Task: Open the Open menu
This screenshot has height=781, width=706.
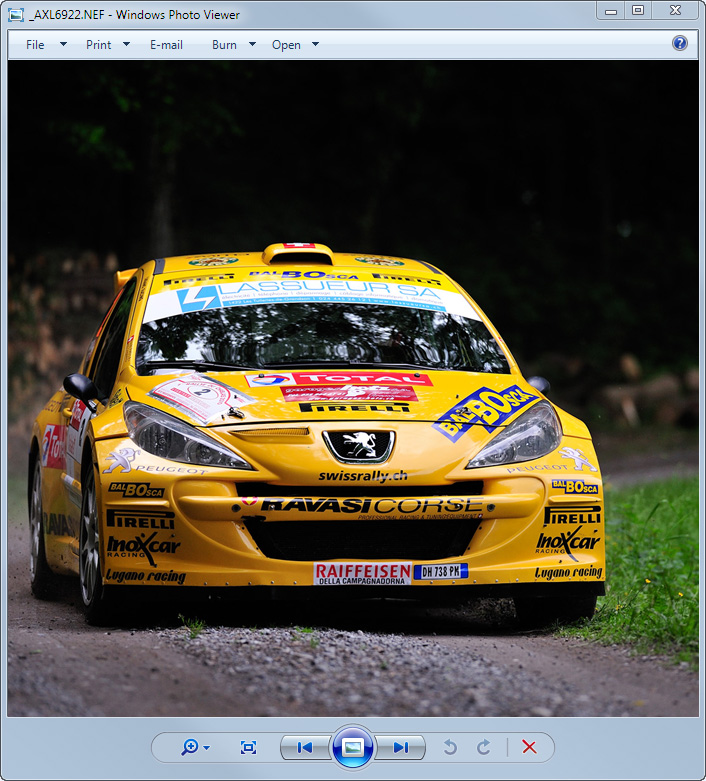Action: (x=286, y=45)
